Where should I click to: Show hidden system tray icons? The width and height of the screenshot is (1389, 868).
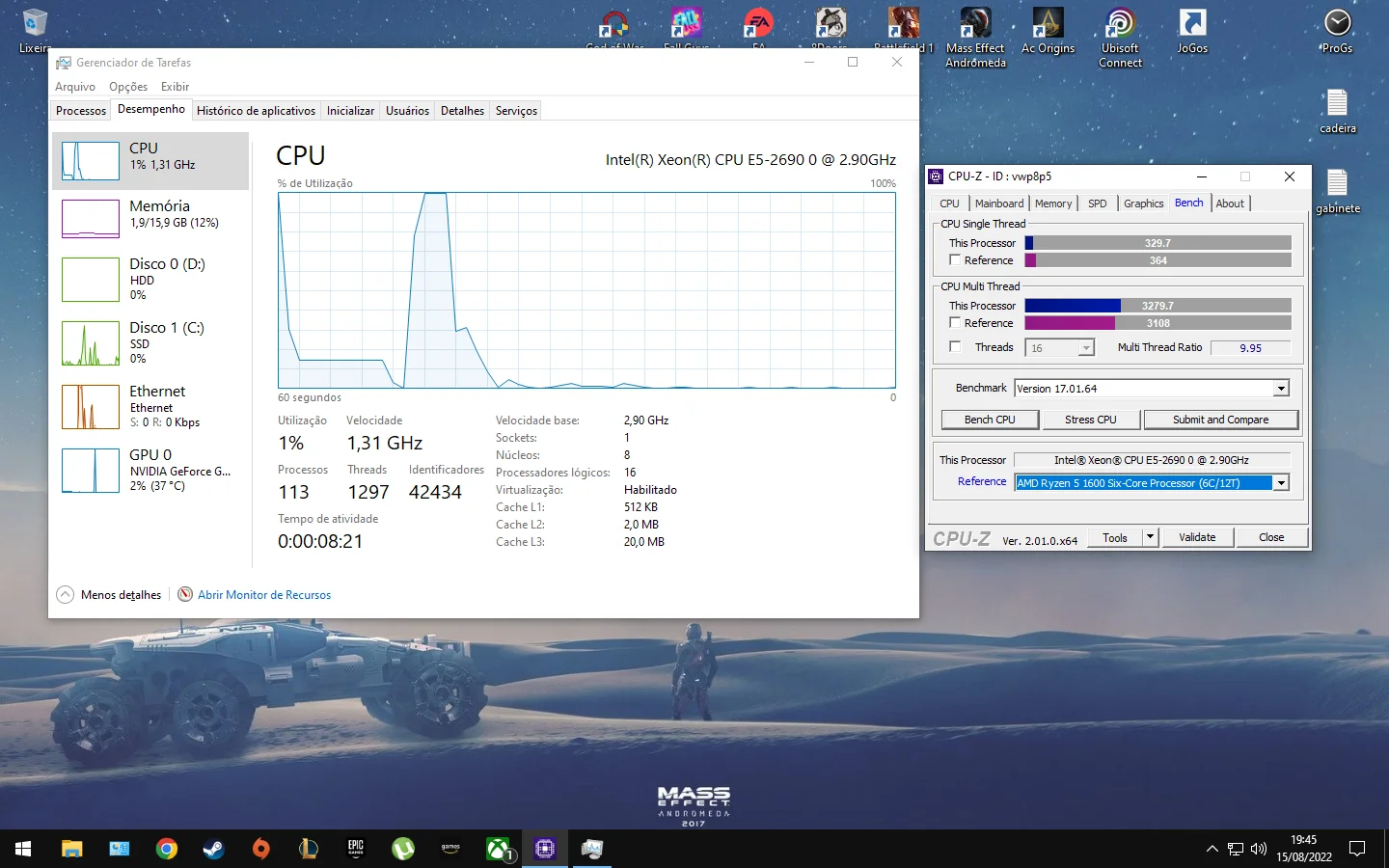coord(1212,849)
